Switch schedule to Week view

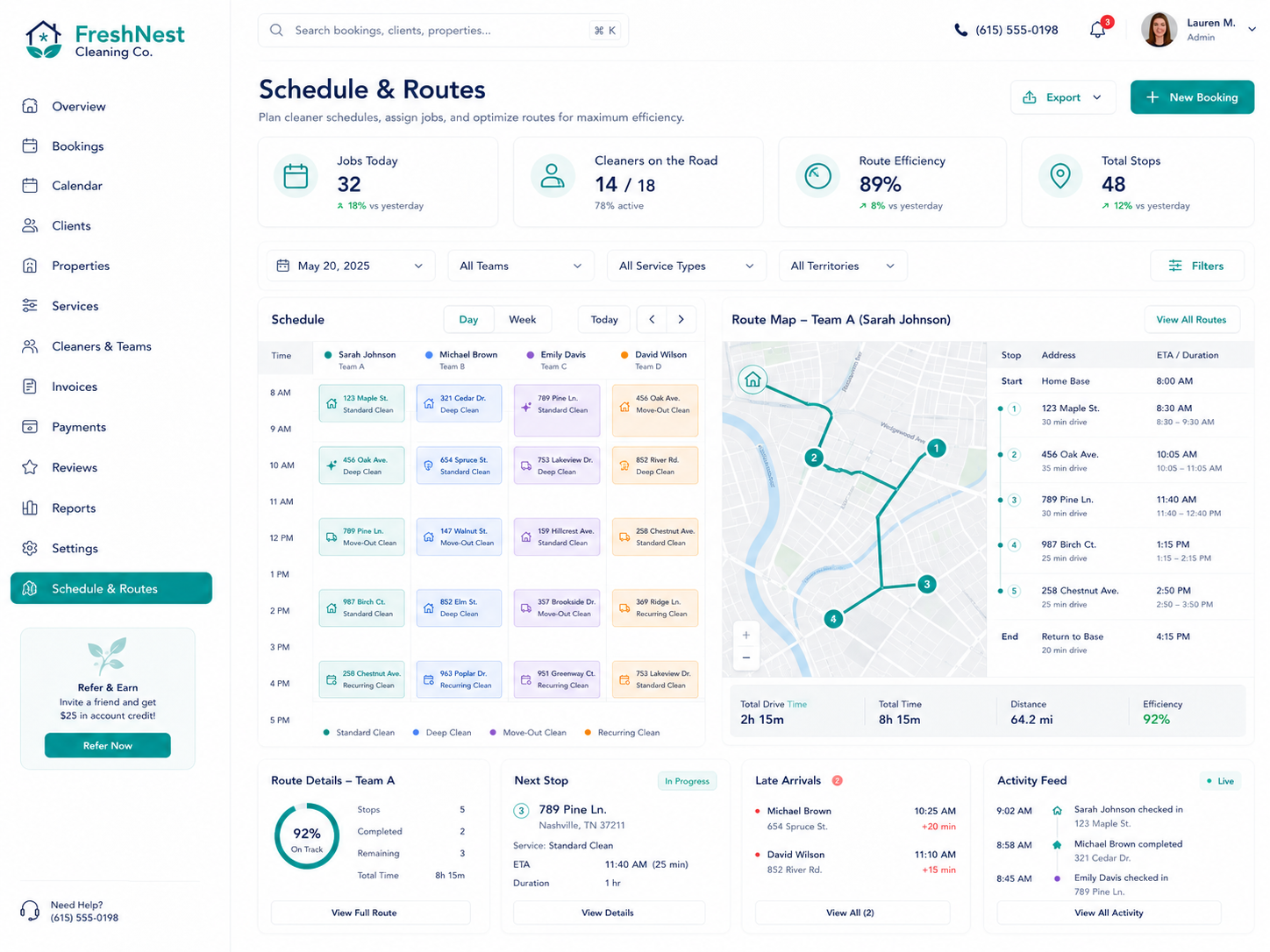pyautogui.click(x=522, y=319)
